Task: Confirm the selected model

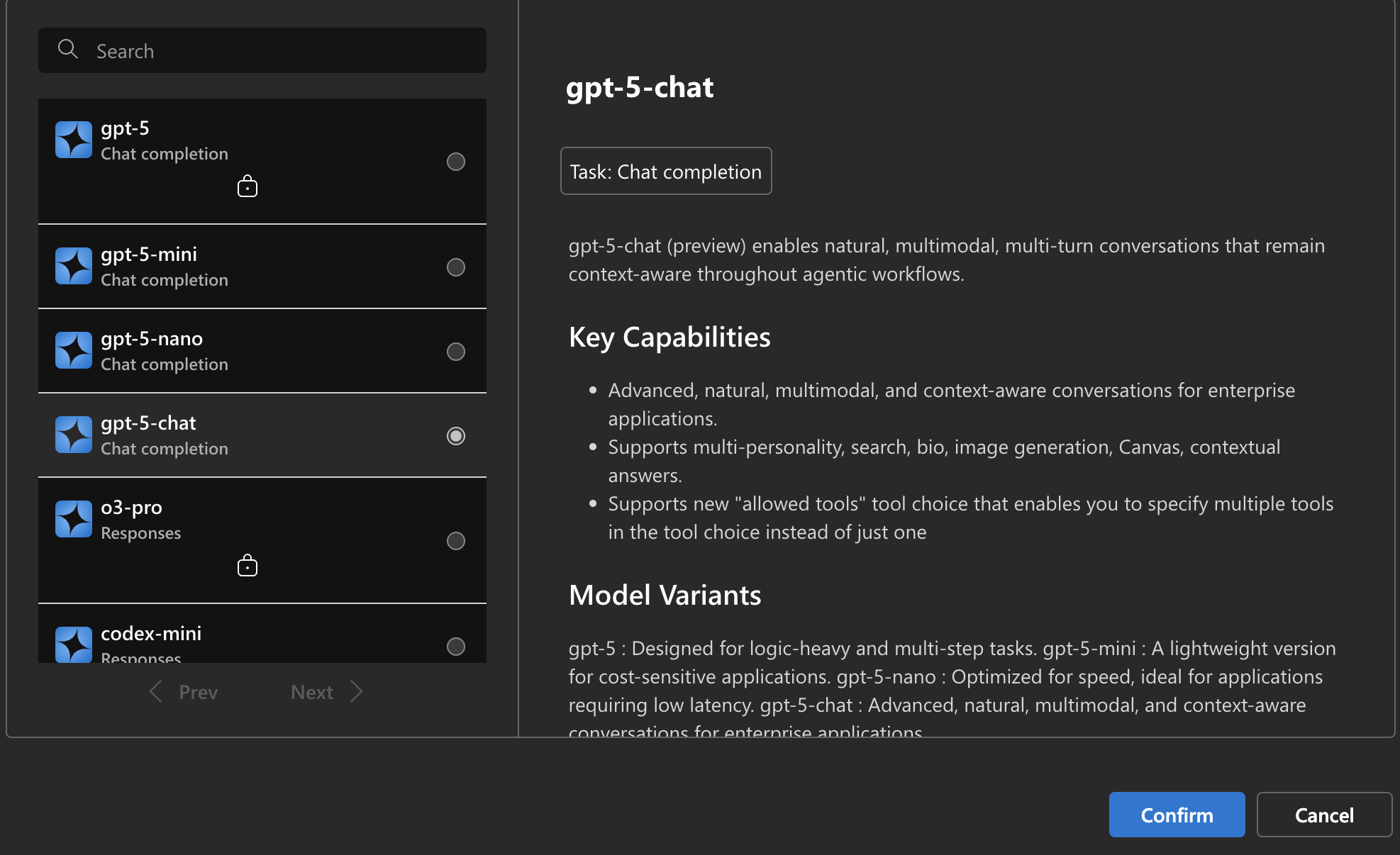Action: point(1176,815)
